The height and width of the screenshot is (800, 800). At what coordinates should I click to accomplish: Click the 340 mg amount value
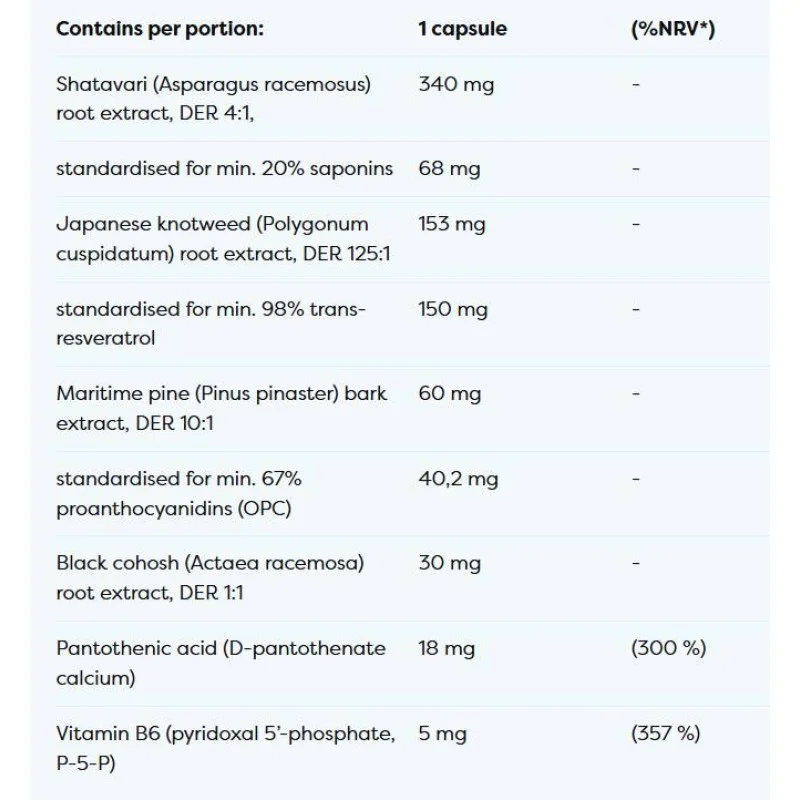tap(456, 85)
